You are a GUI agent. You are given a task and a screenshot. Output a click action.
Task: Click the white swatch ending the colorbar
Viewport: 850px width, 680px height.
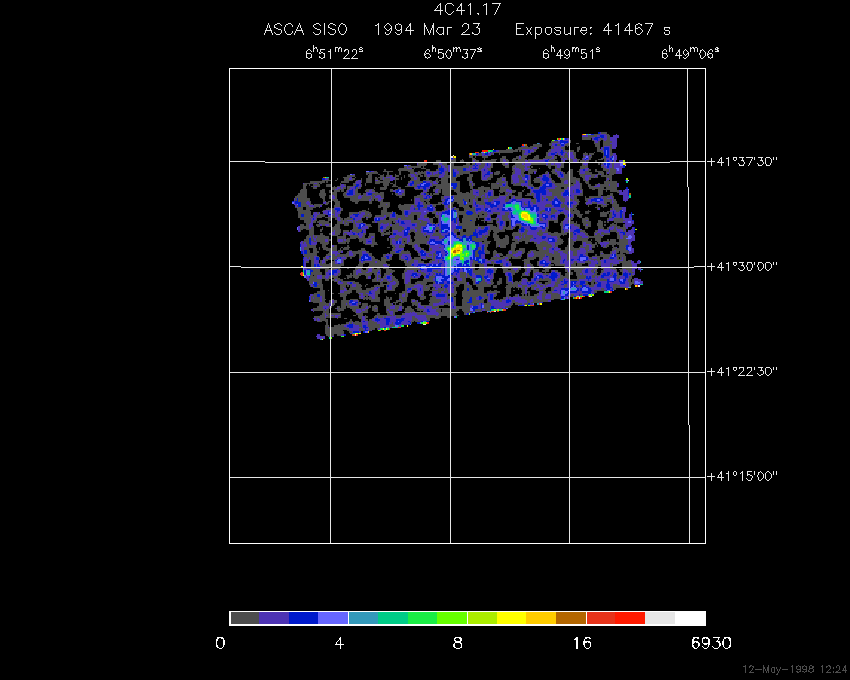coord(690,618)
